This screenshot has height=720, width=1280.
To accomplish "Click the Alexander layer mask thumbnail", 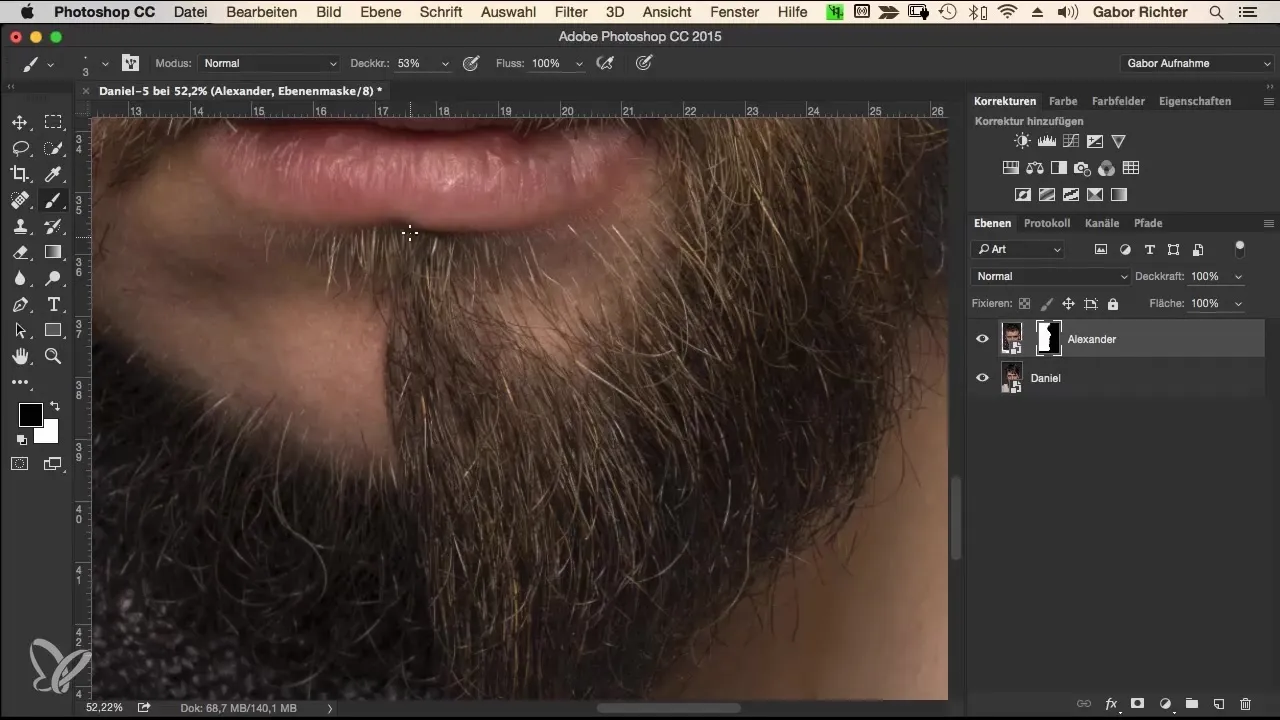I will [x=1048, y=338].
